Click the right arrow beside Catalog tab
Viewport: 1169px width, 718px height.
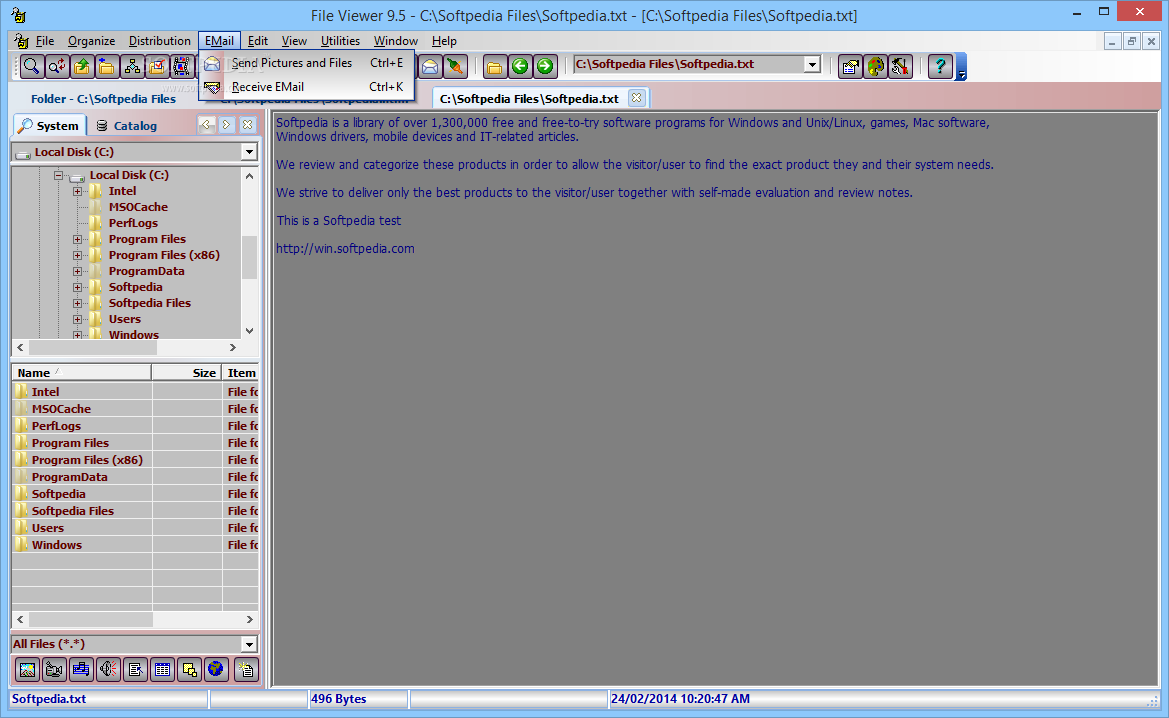[x=227, y=125]
